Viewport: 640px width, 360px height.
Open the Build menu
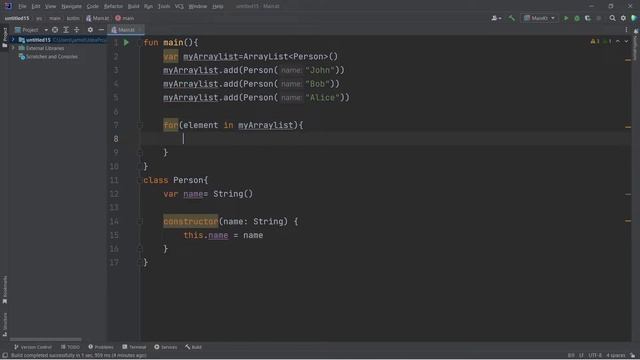pyautogui.click(x=133, y=6)
